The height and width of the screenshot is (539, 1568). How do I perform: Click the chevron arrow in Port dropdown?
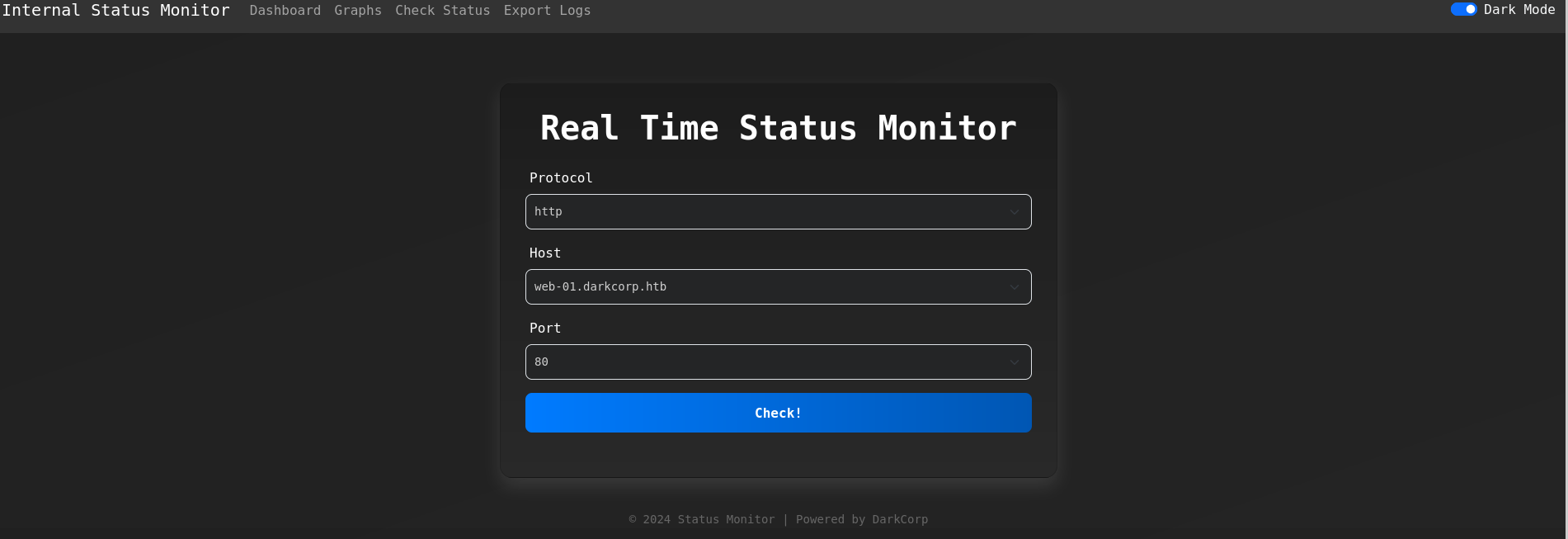point(1015,362)
